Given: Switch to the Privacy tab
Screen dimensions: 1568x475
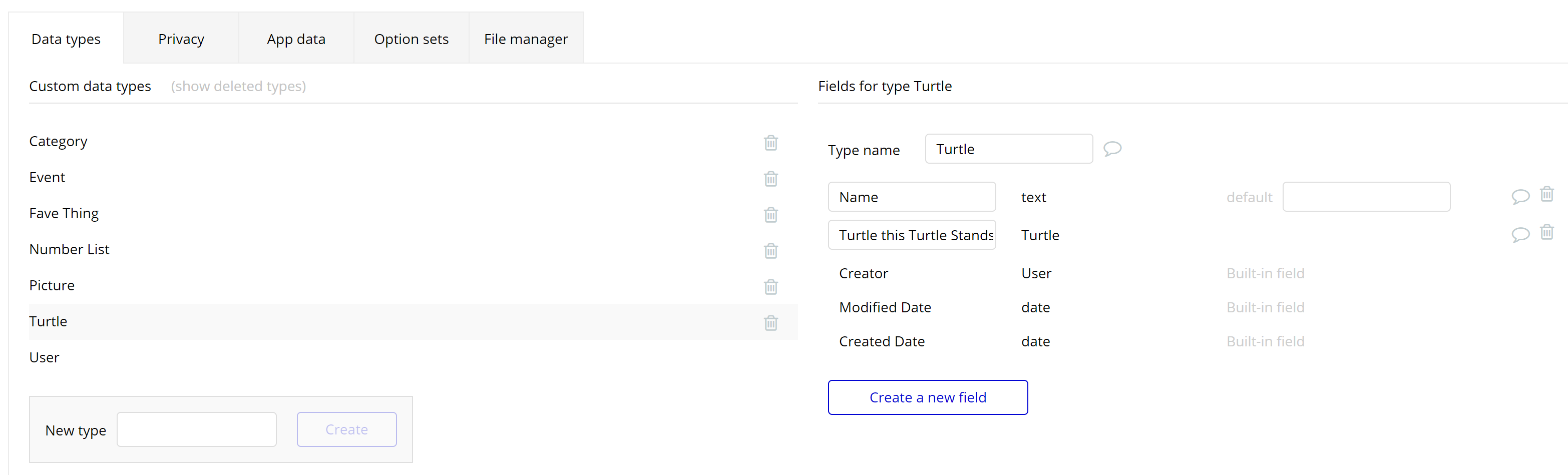Looking at the screenshot, I should [181, 39].
